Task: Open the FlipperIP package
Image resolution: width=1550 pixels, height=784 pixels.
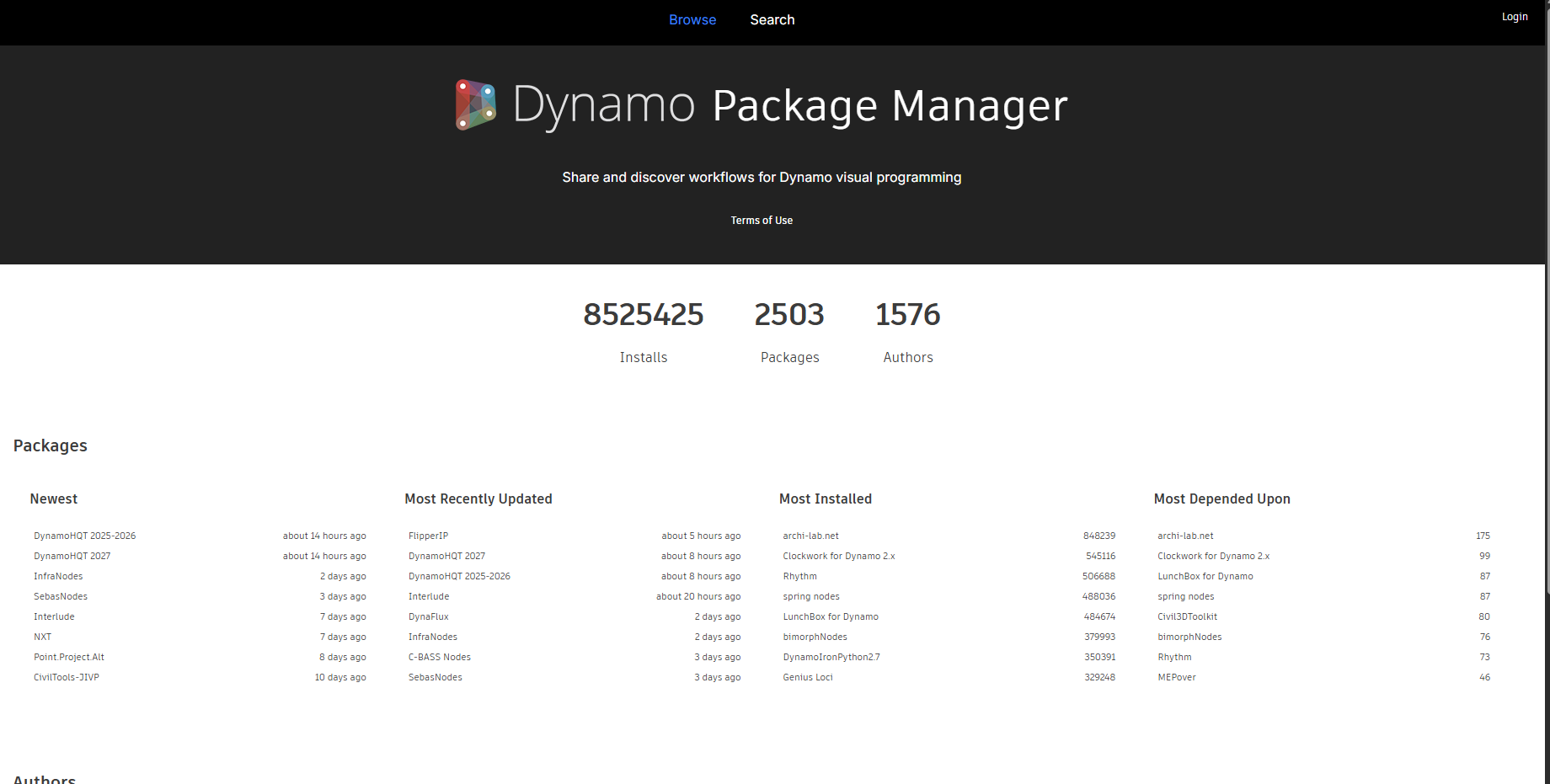Action: [x=428, y=536]
